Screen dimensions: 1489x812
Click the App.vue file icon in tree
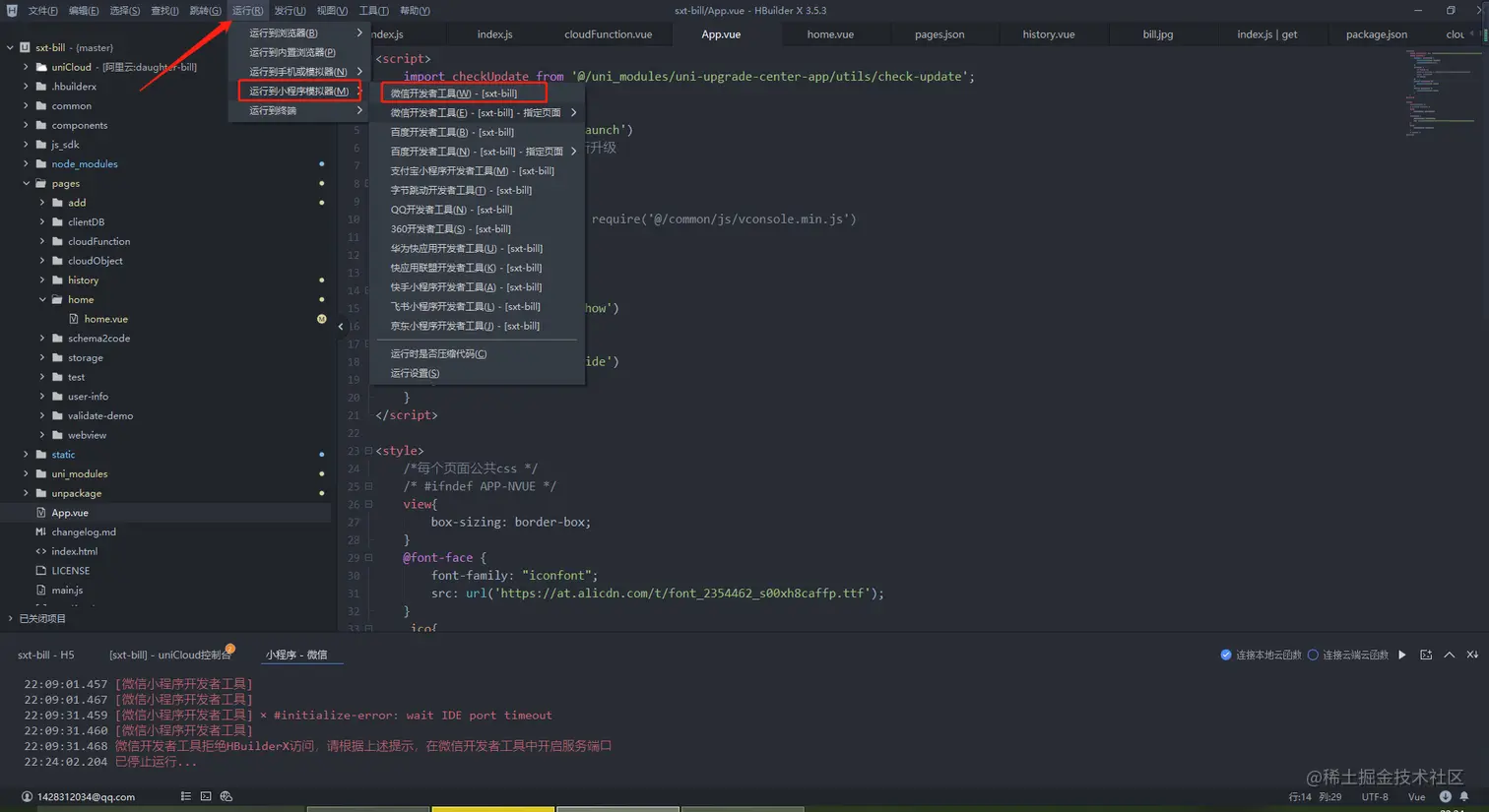[41, 513]
